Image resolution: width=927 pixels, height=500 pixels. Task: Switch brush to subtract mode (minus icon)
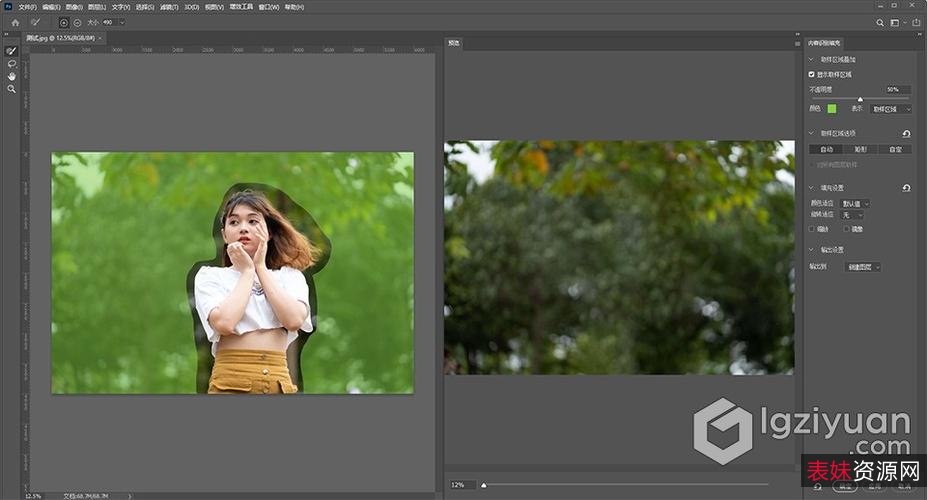(78, 22)
